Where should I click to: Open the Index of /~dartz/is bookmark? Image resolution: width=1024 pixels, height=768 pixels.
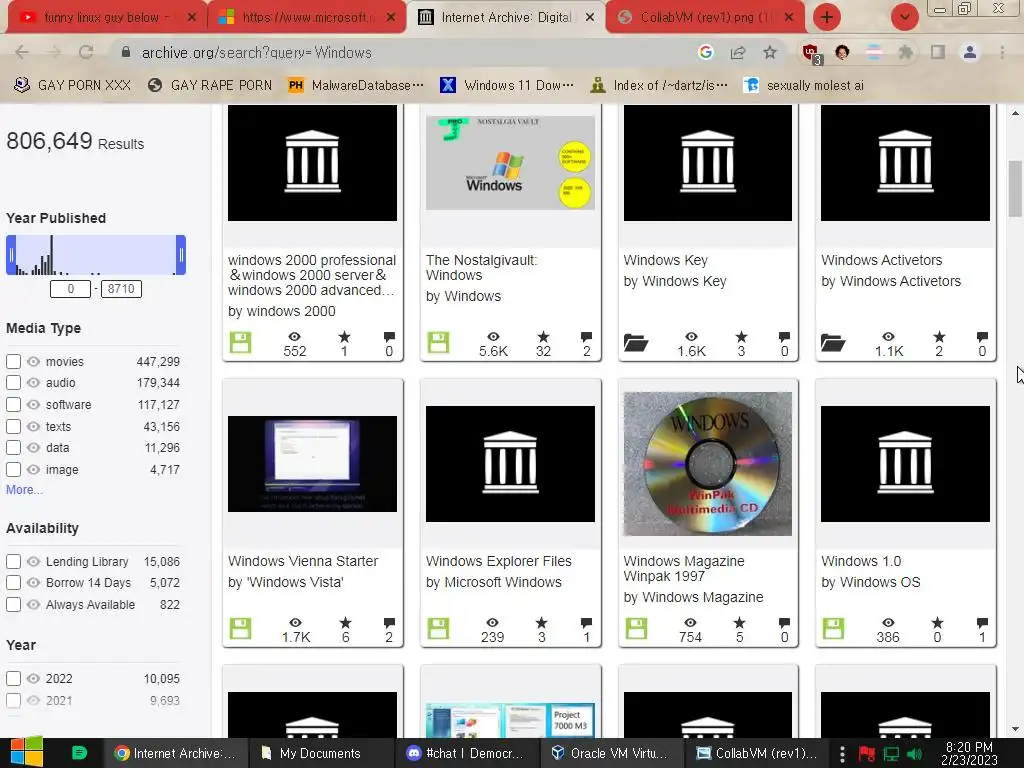(x=659, y=86)
